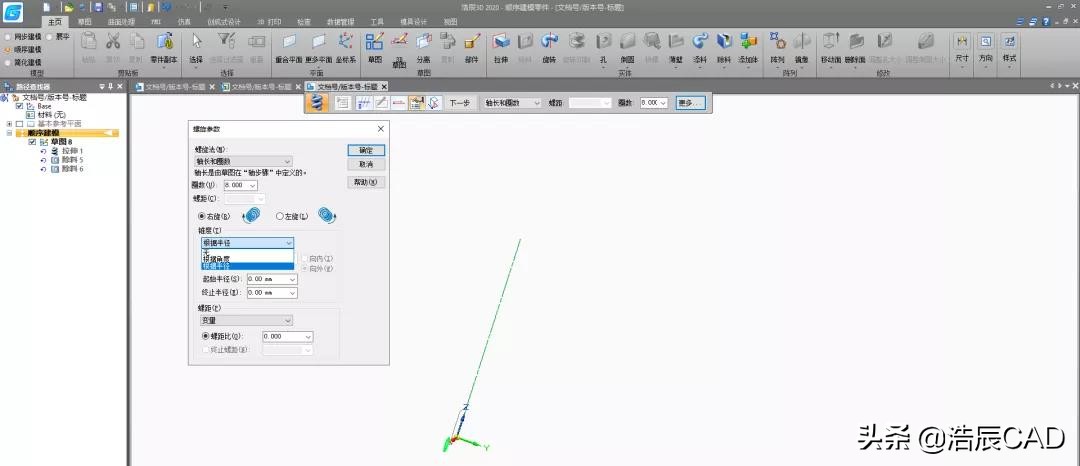Click the 部件 (Component) tool
The image size is (1080, 466).
pyautogui.click(x=472, y=46)
